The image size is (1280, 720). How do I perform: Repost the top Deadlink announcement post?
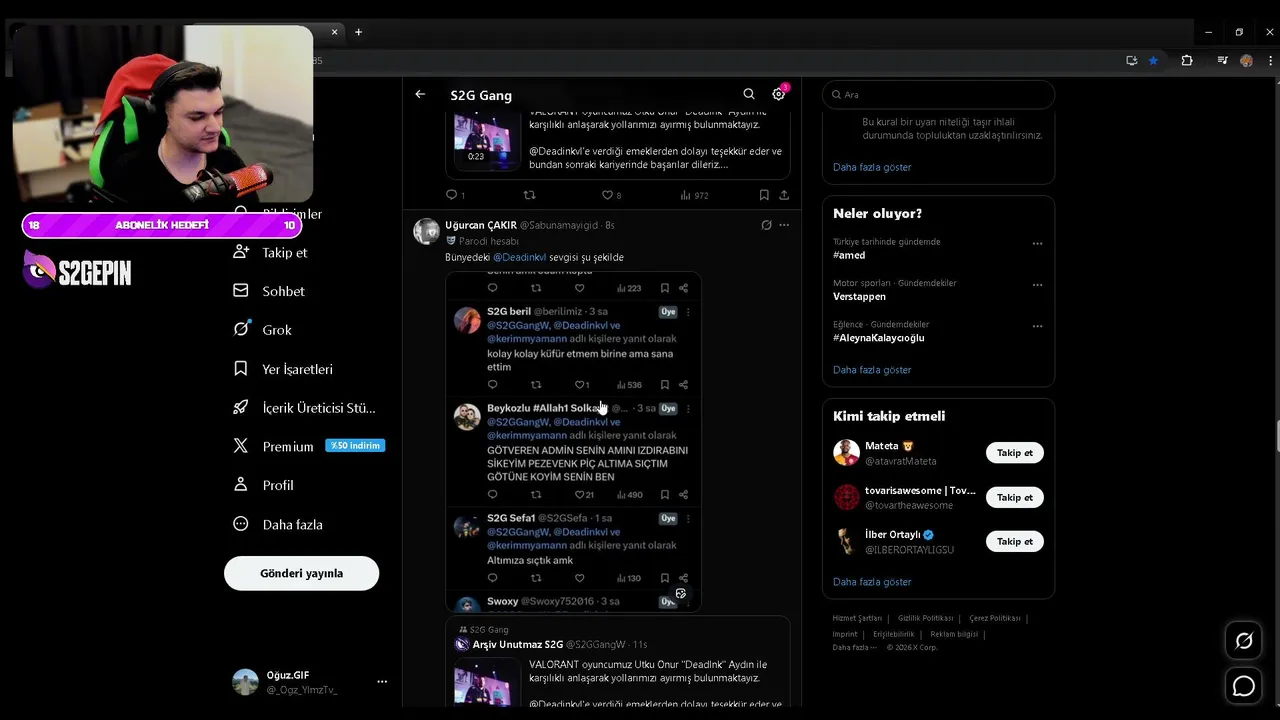click(530, 195)
